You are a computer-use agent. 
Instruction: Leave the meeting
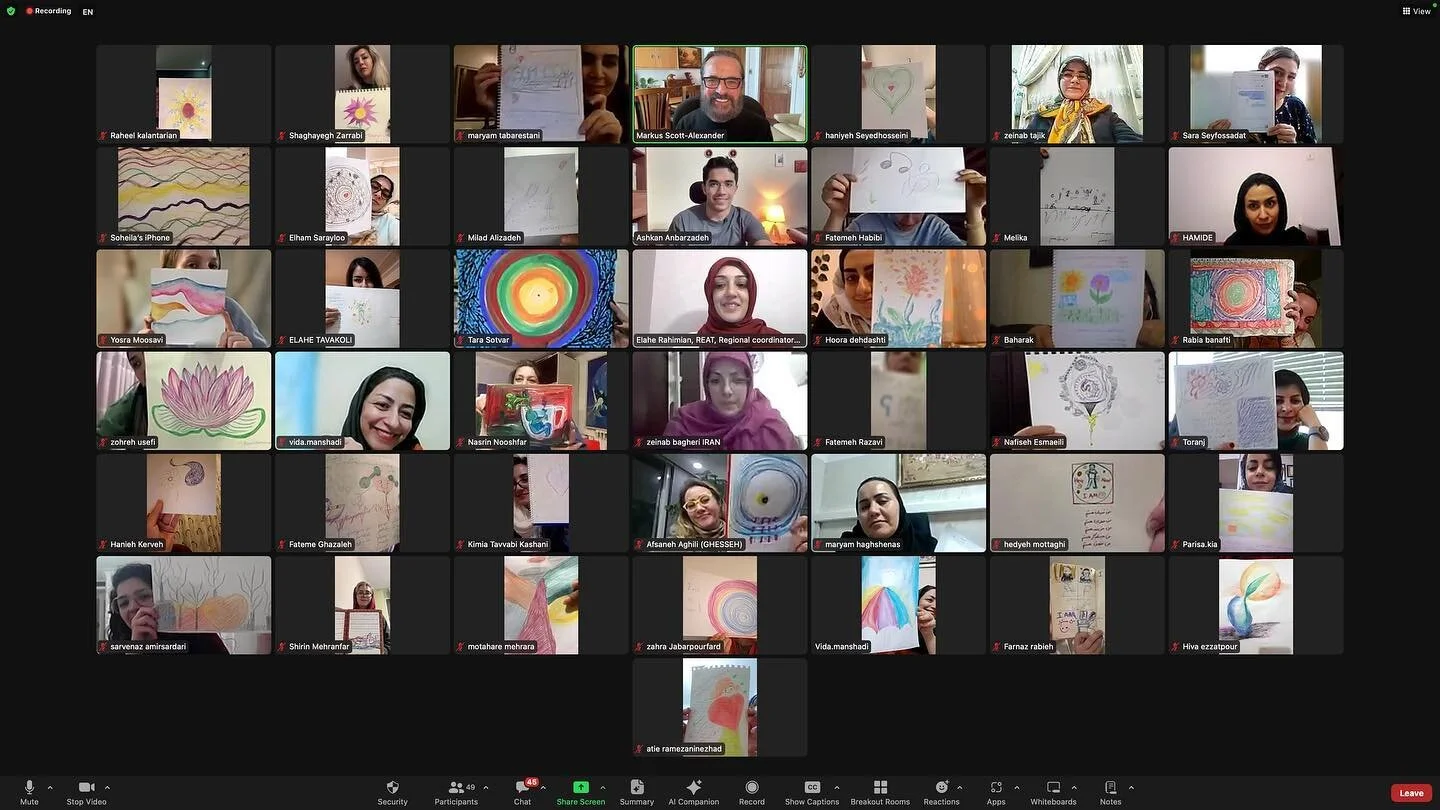[1410, 792]
